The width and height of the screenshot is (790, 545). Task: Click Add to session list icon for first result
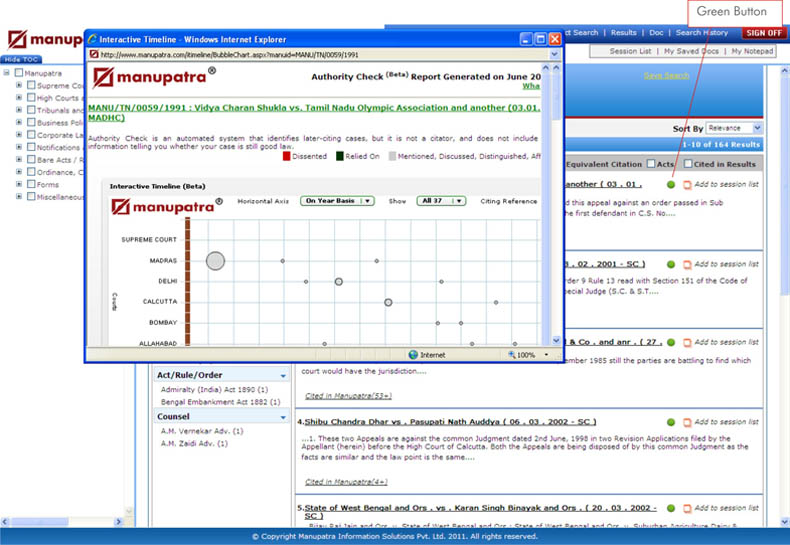pyautogui.click(x=687, y=185)
